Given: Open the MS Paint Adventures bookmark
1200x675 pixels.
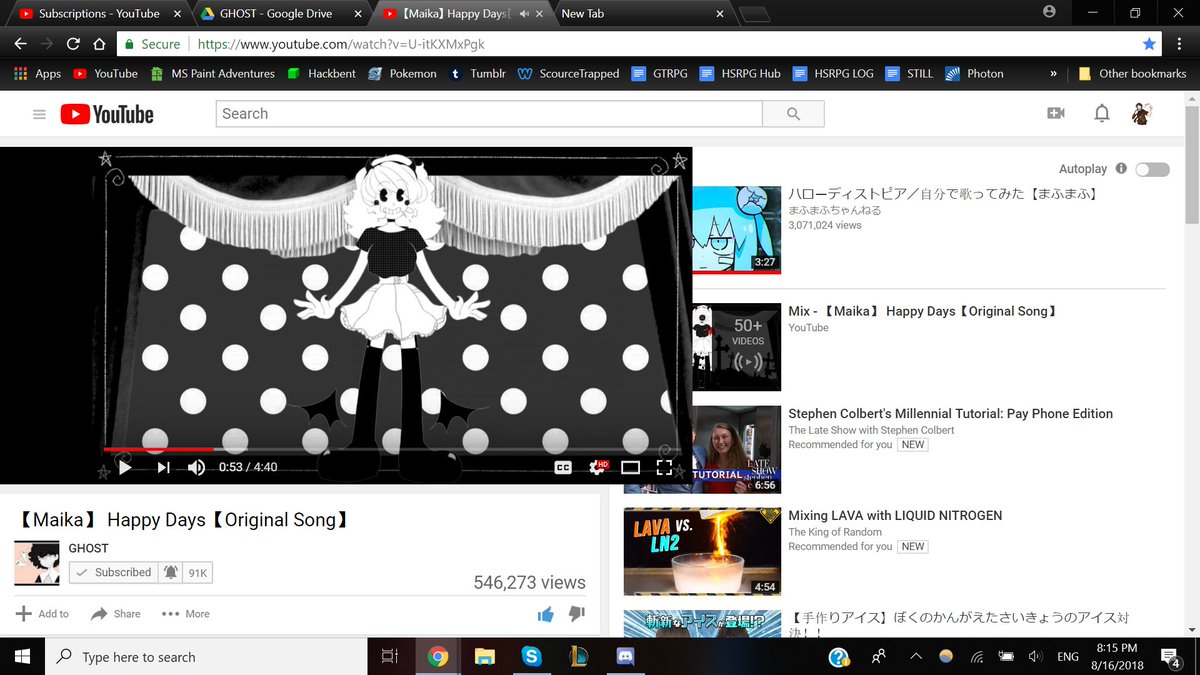Looking at the screenshot, I should (213, 73).
